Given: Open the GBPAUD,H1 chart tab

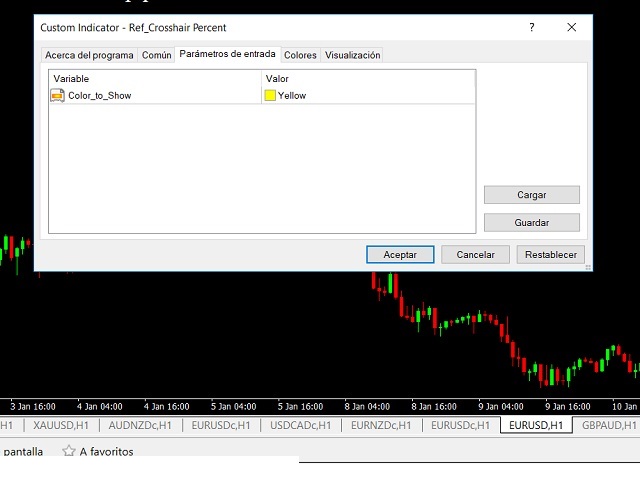Looking at the screenshot, I should tap(609, 425).
